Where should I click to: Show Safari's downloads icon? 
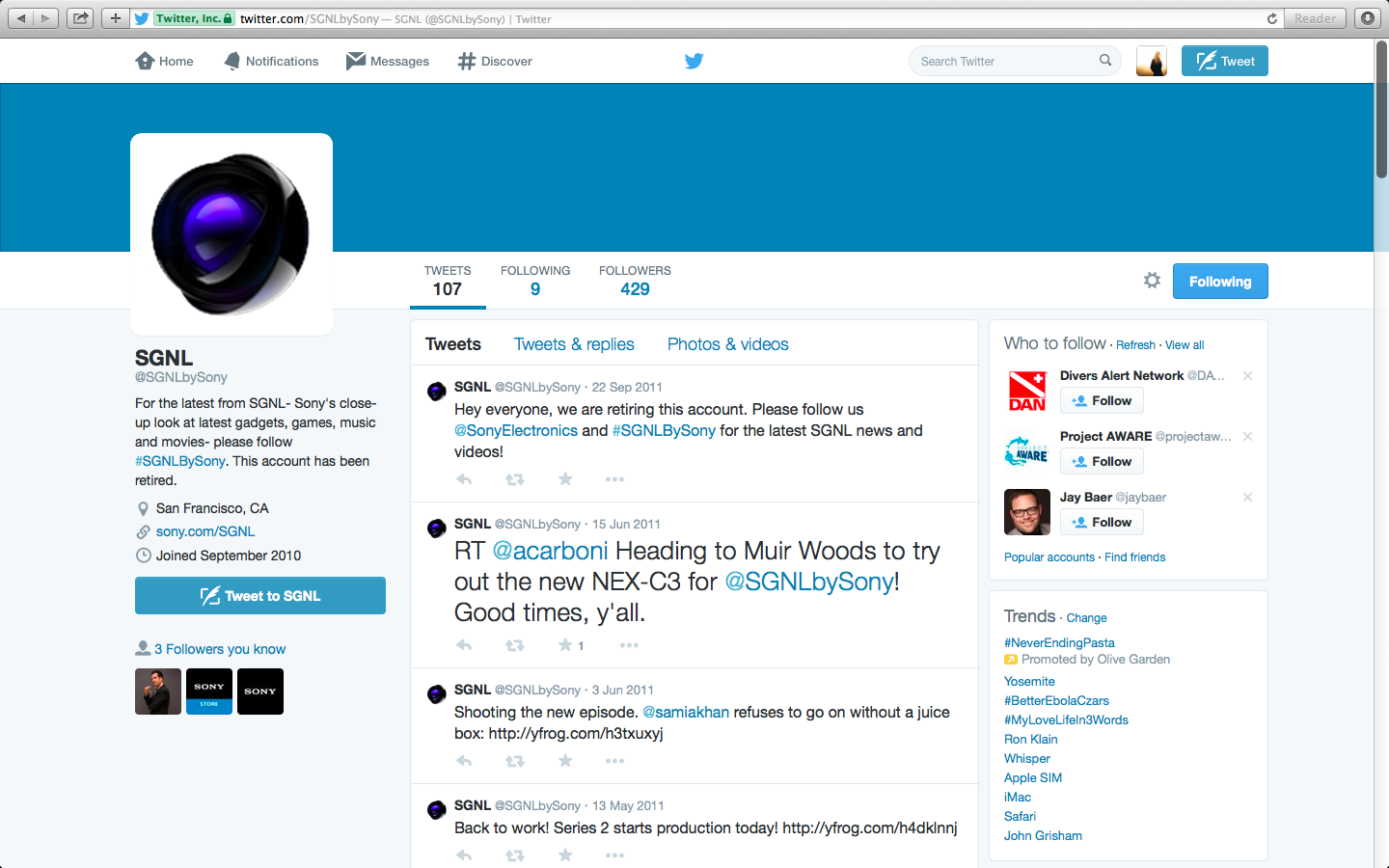tap(1368, 18)
